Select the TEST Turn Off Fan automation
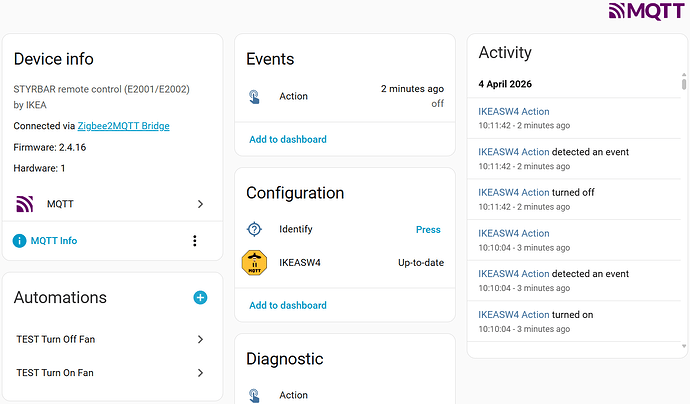Screen dimensions: 690x404 pyautogui.click(x=112, y=339)
